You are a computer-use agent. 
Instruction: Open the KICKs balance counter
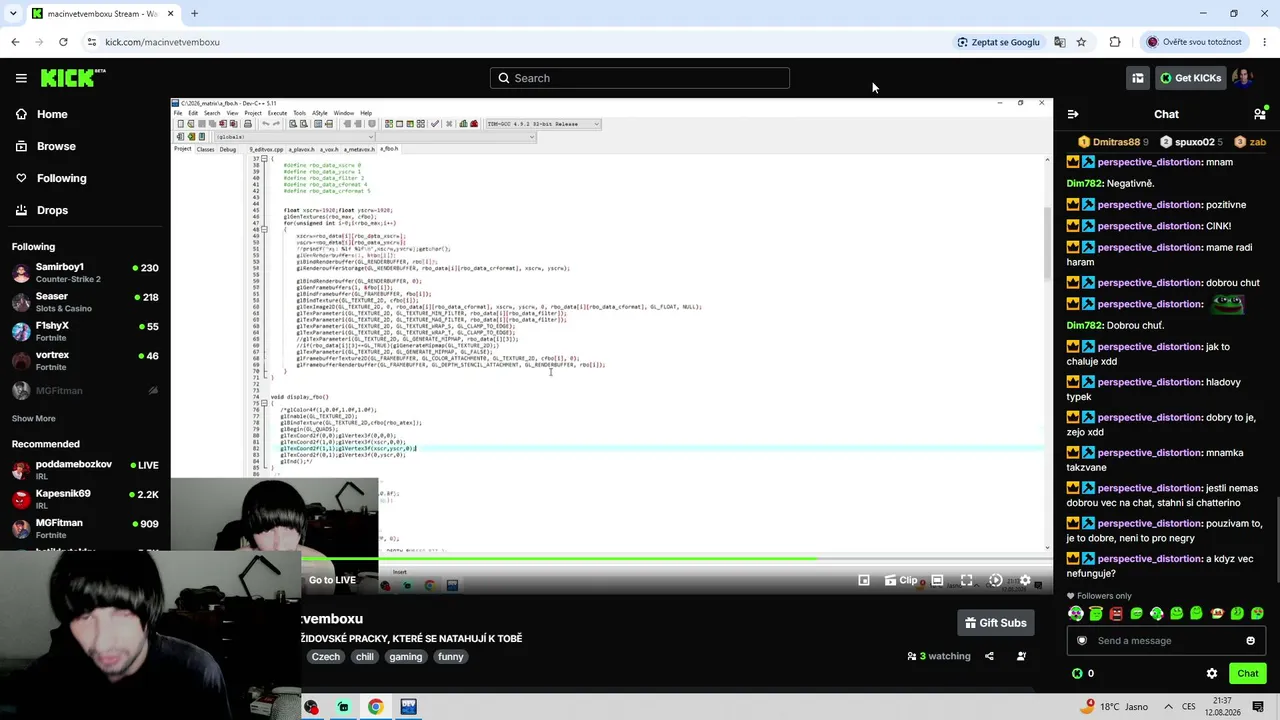point(1083,674)
